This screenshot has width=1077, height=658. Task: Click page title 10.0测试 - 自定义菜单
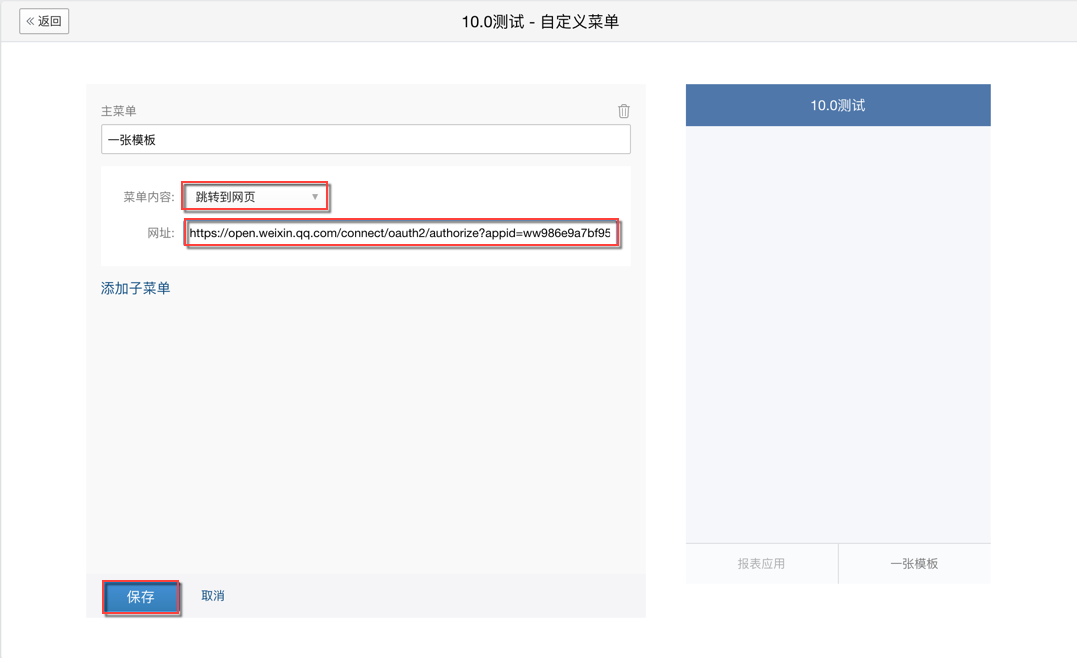tap(540, 21)
